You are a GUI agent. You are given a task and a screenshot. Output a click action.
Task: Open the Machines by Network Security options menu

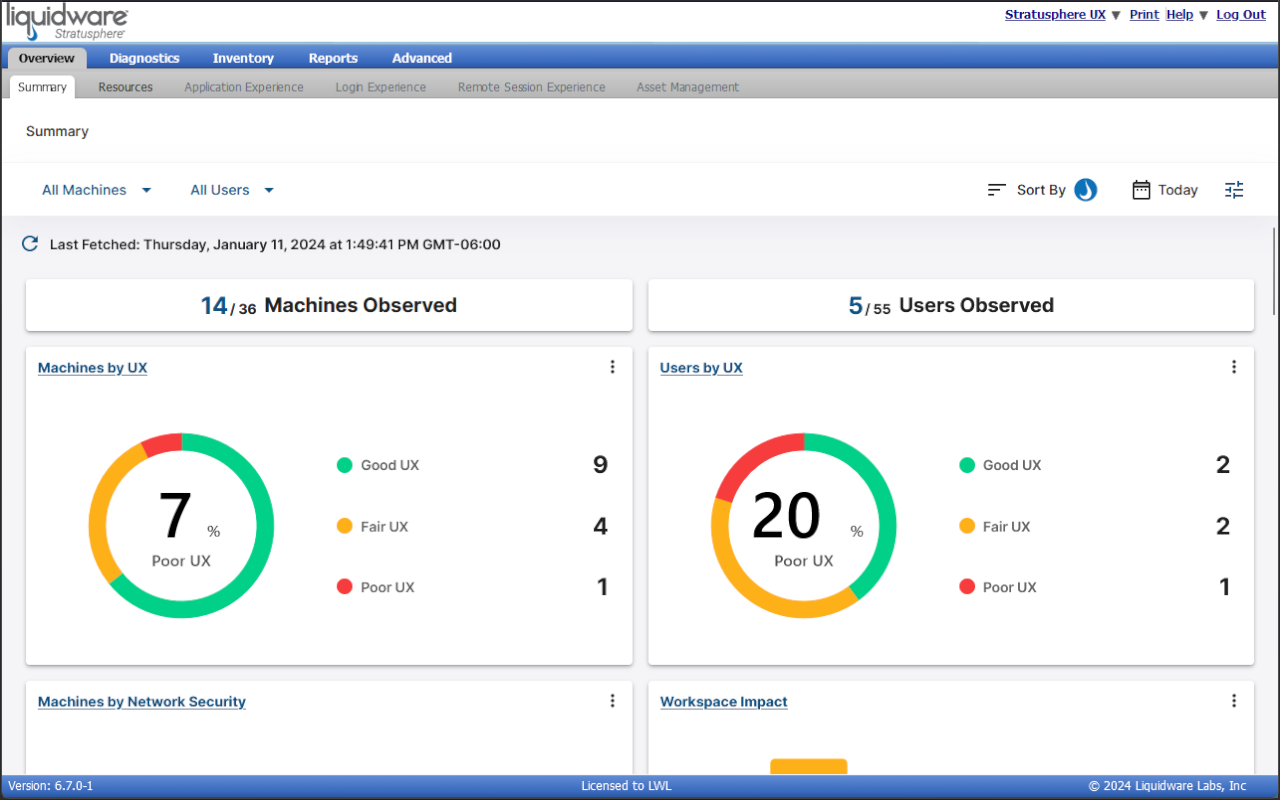coord(612,701)
